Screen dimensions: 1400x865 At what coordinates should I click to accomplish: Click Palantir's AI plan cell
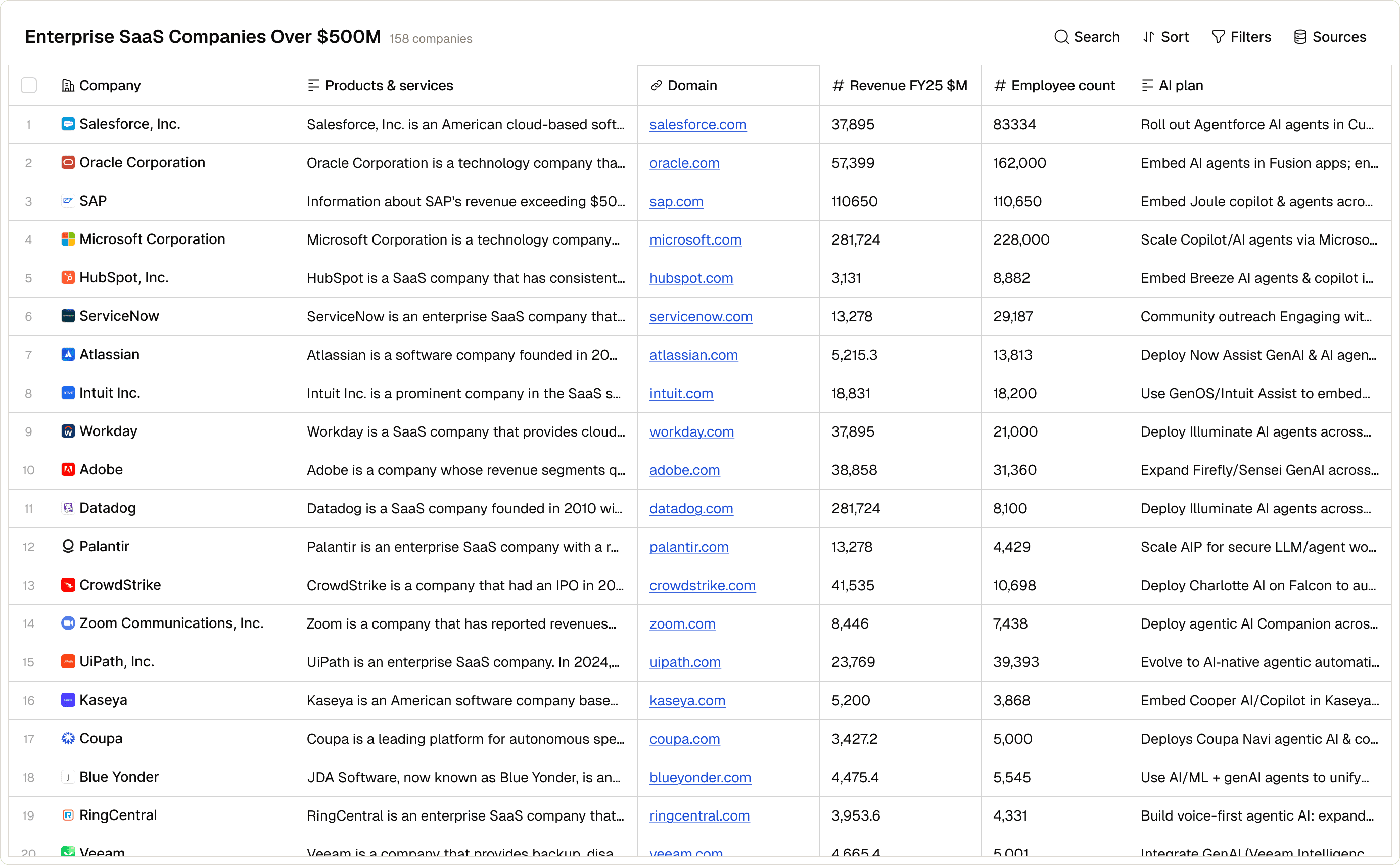coord(1260,546)
